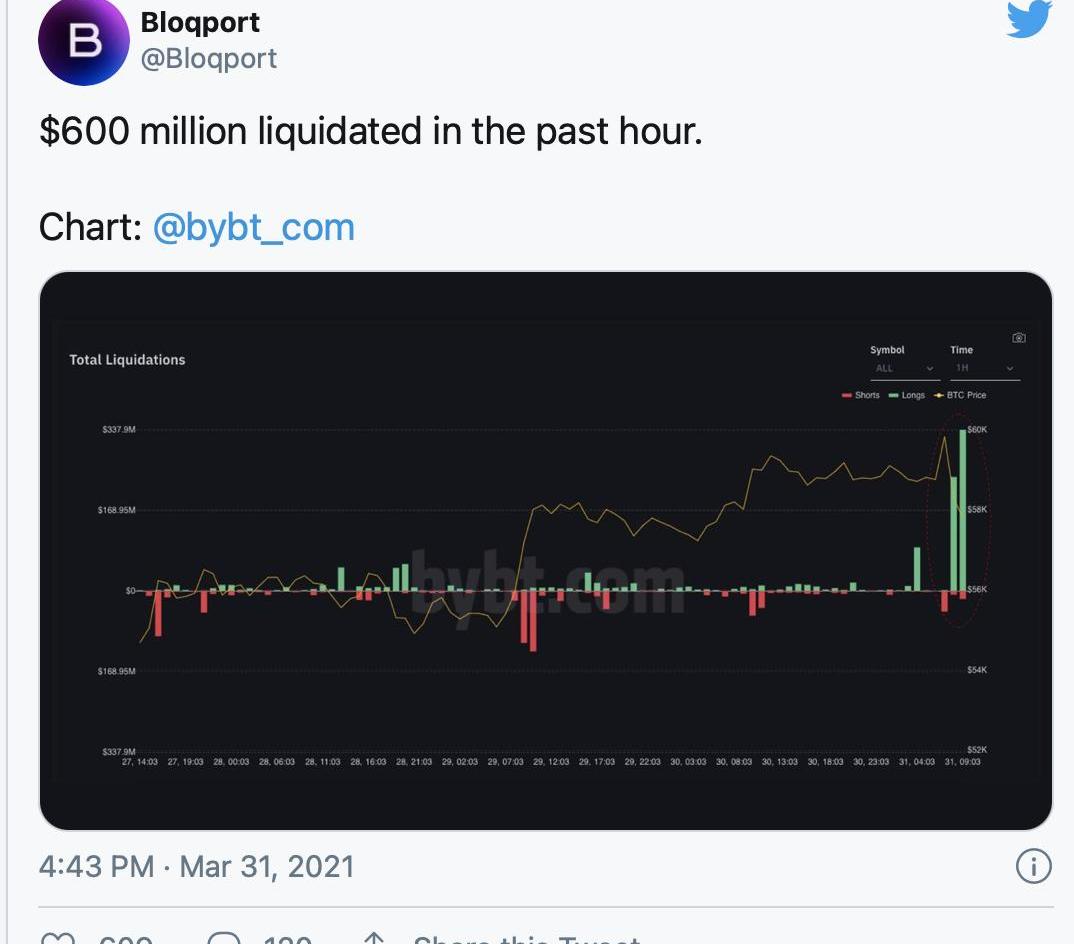Open the Time dropdown showing 1H
This screenshot has height=944, width=1074.
983,369
